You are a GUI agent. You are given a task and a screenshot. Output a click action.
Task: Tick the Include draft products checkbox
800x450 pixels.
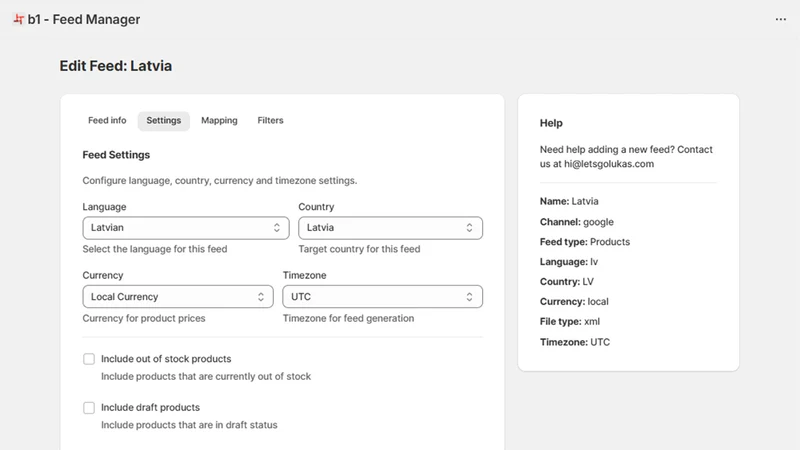[x=89, y=407]
